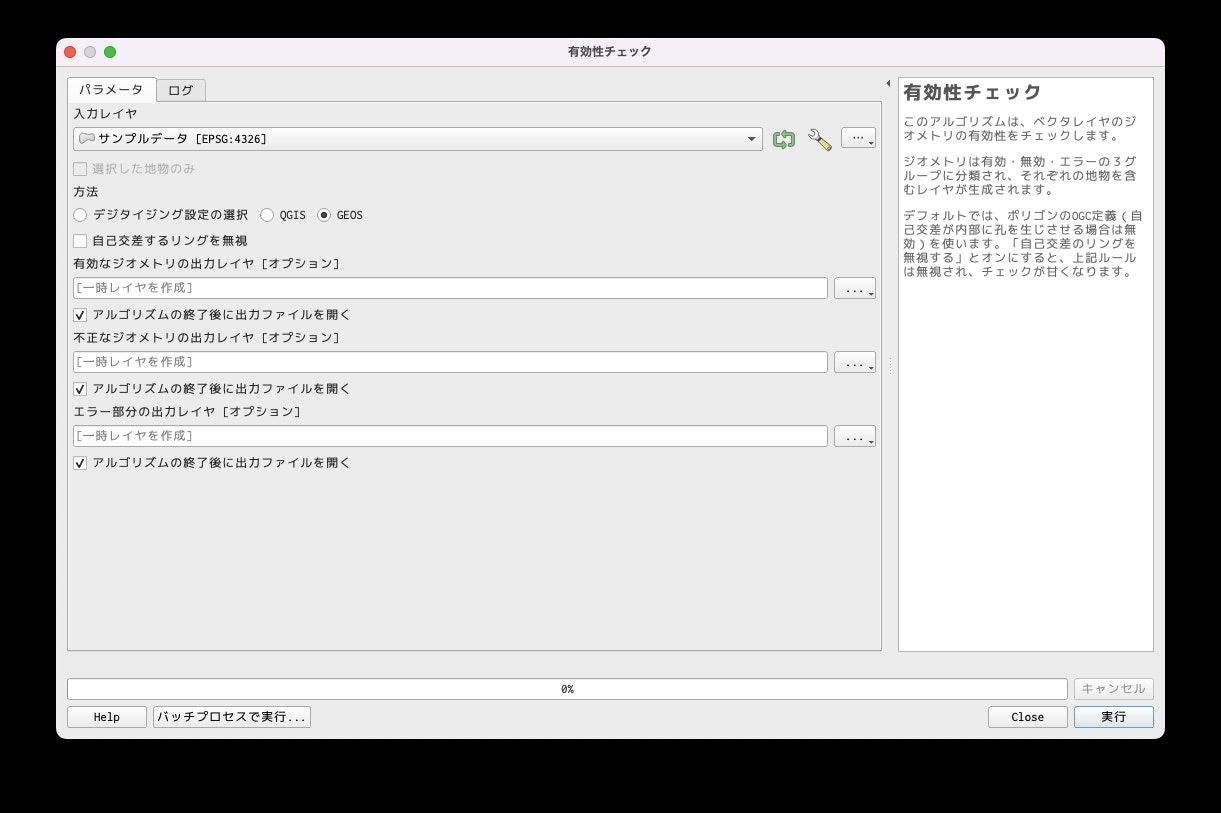
Task: Collapse the help panel with the small arrow
Action: point(888,83)
